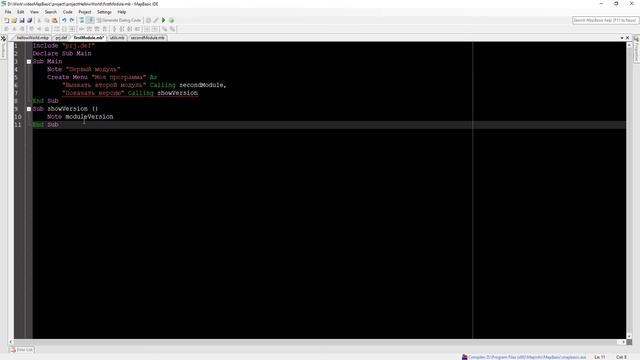This screenshot has width=640, height=360.
Task: Click the Search MapBasic Help field
Action: [x=604, y=20]
